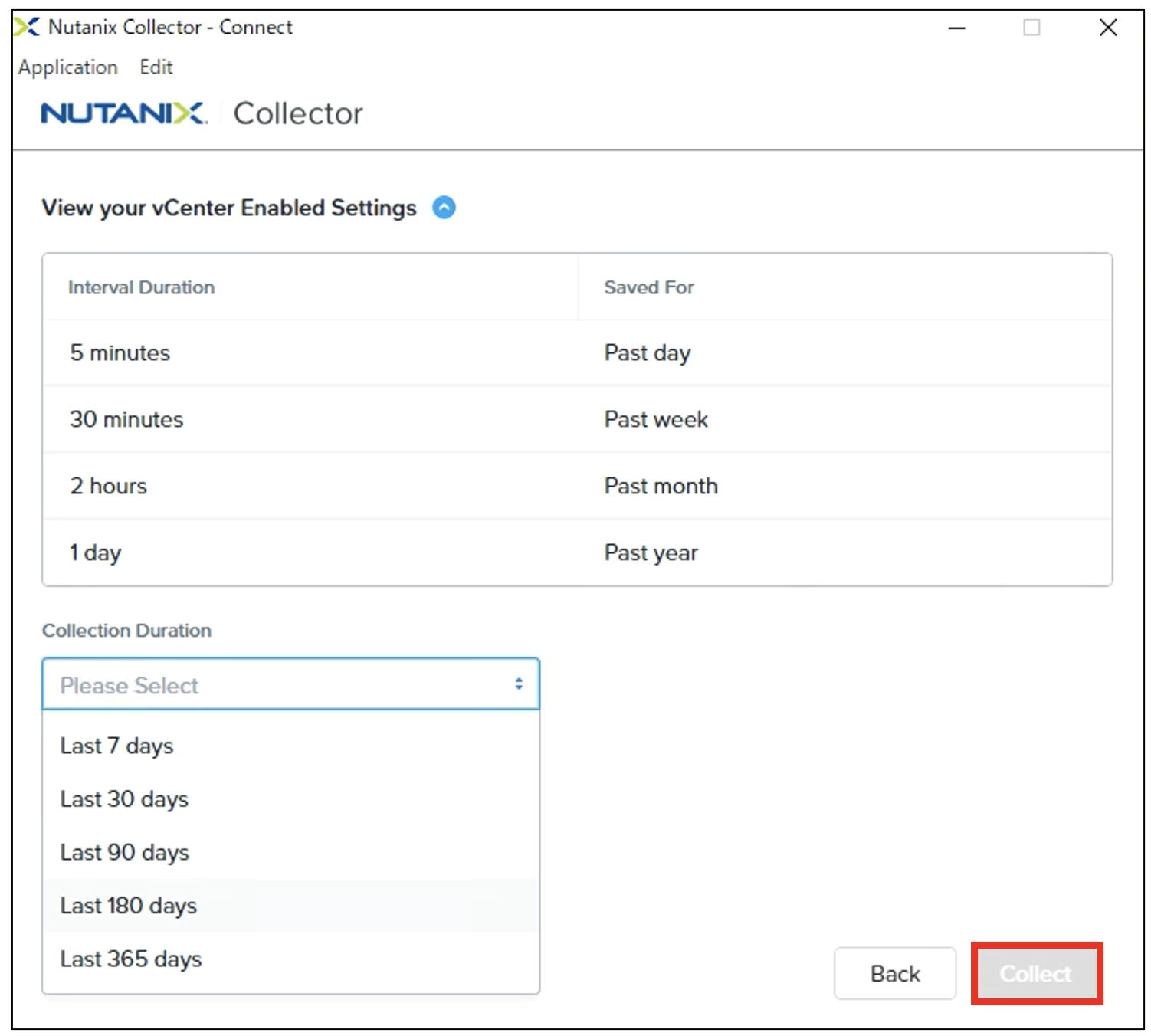1151x1036 pixels.
Task: Click the Nutanix Collector title bar icon
Action: (x=27, y=28)
